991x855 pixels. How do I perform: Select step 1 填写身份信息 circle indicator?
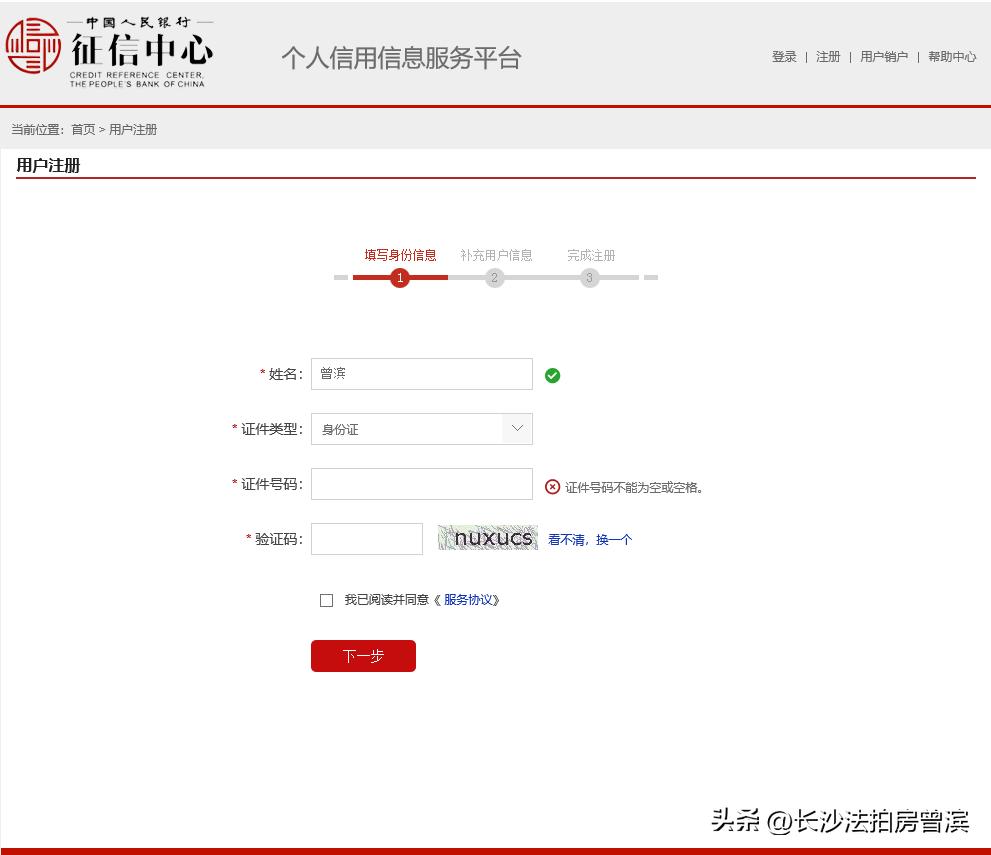399,277
